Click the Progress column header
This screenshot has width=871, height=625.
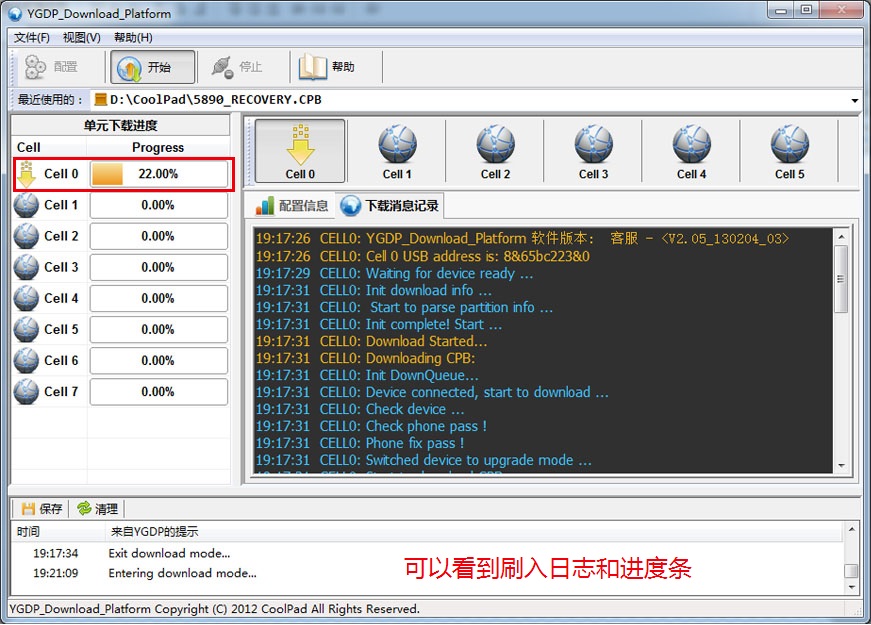[158, 147]
